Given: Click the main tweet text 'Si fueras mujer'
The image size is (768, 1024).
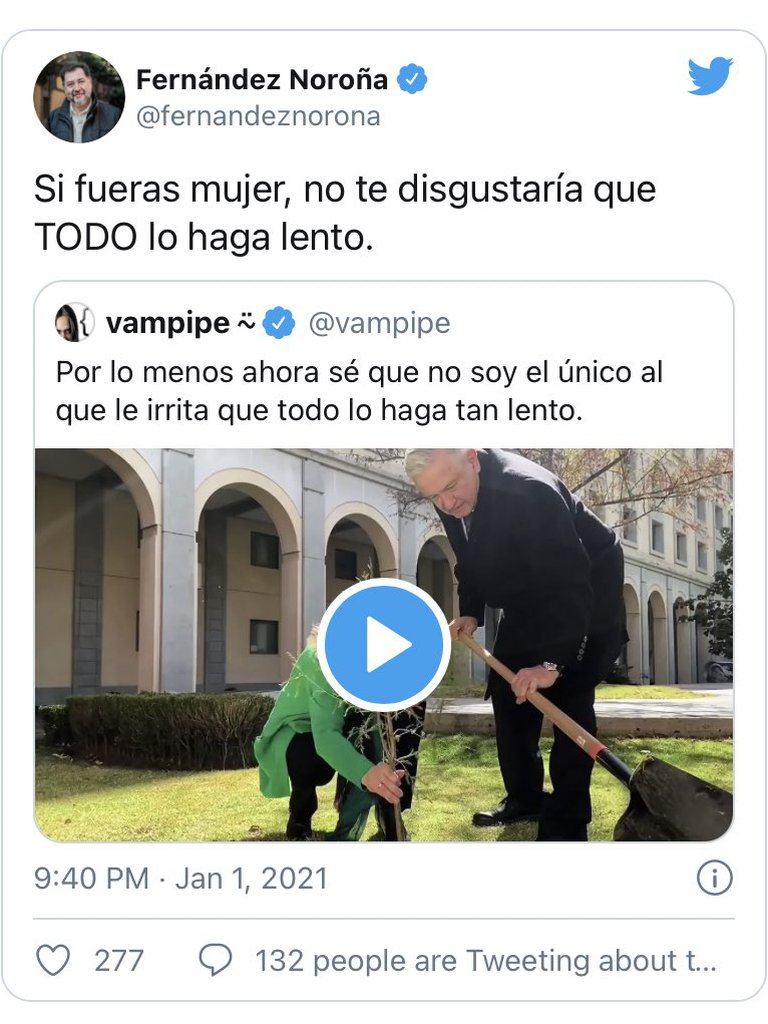Looking at the screenshot, I should 345,213.
